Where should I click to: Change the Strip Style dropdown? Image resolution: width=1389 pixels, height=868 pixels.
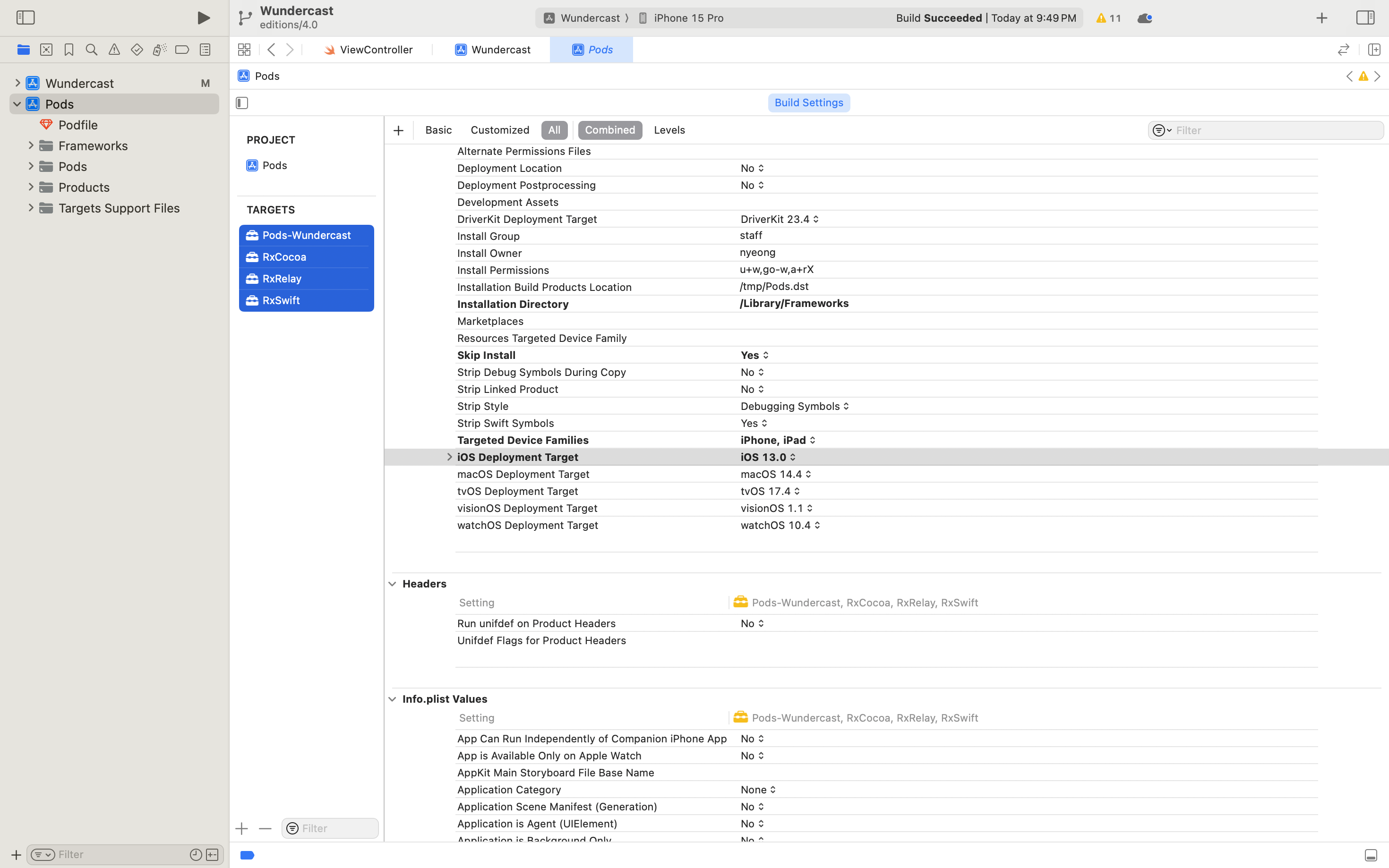click(x=795, y=407)
